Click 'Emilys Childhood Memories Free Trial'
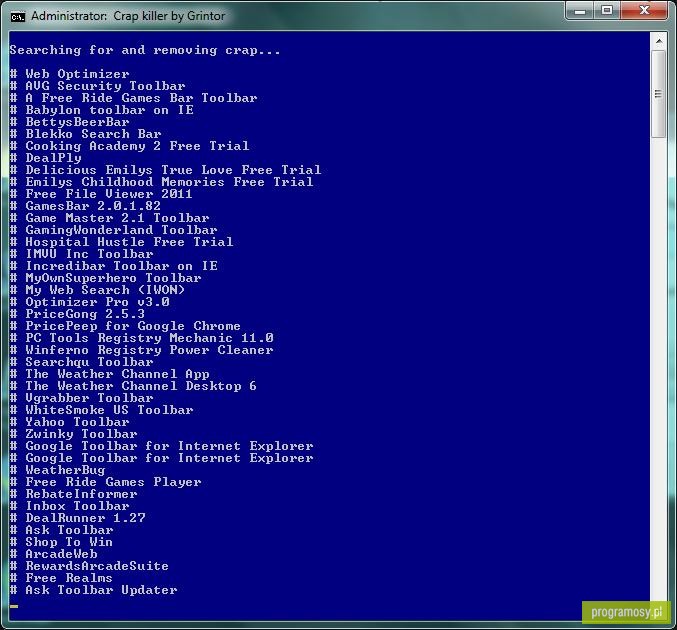677x630 pixels. click(161, 182)
